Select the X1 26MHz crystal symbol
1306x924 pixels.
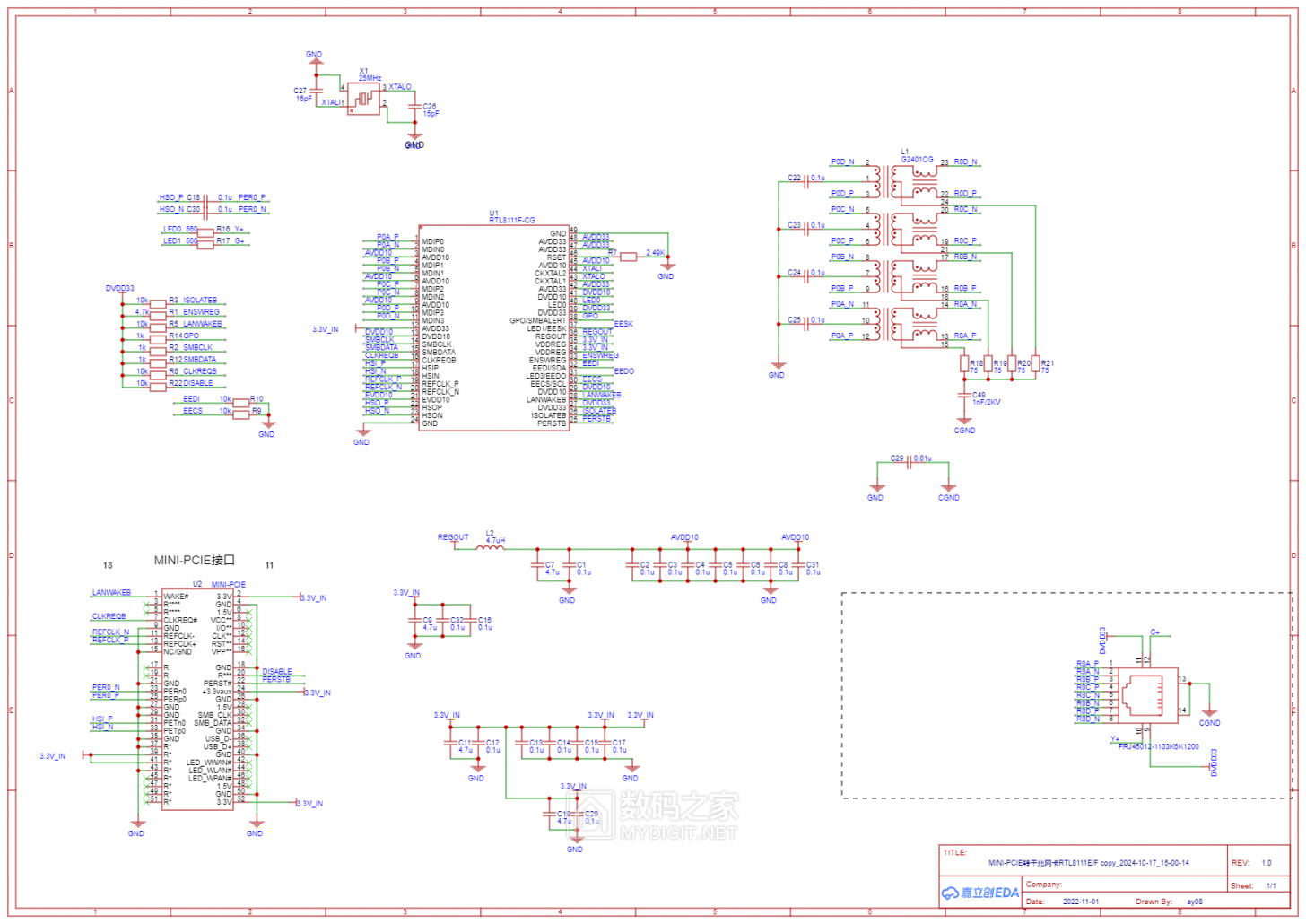(x=364, y=99)
